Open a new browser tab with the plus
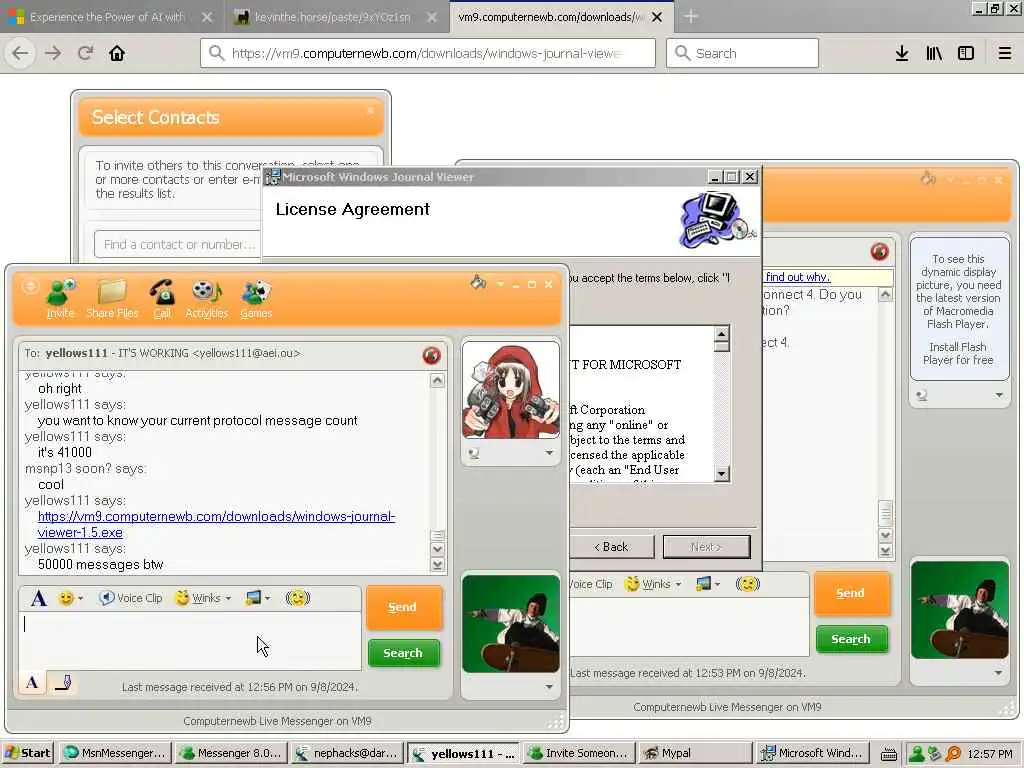The width and height of the screenshot is (1024, 768). pyautogui.click(x=691, y=16)
